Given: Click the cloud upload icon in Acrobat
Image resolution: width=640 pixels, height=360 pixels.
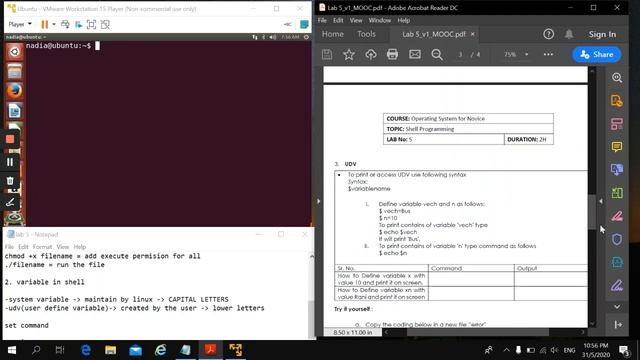Looking at the screenshot, I should pos(371,54).
